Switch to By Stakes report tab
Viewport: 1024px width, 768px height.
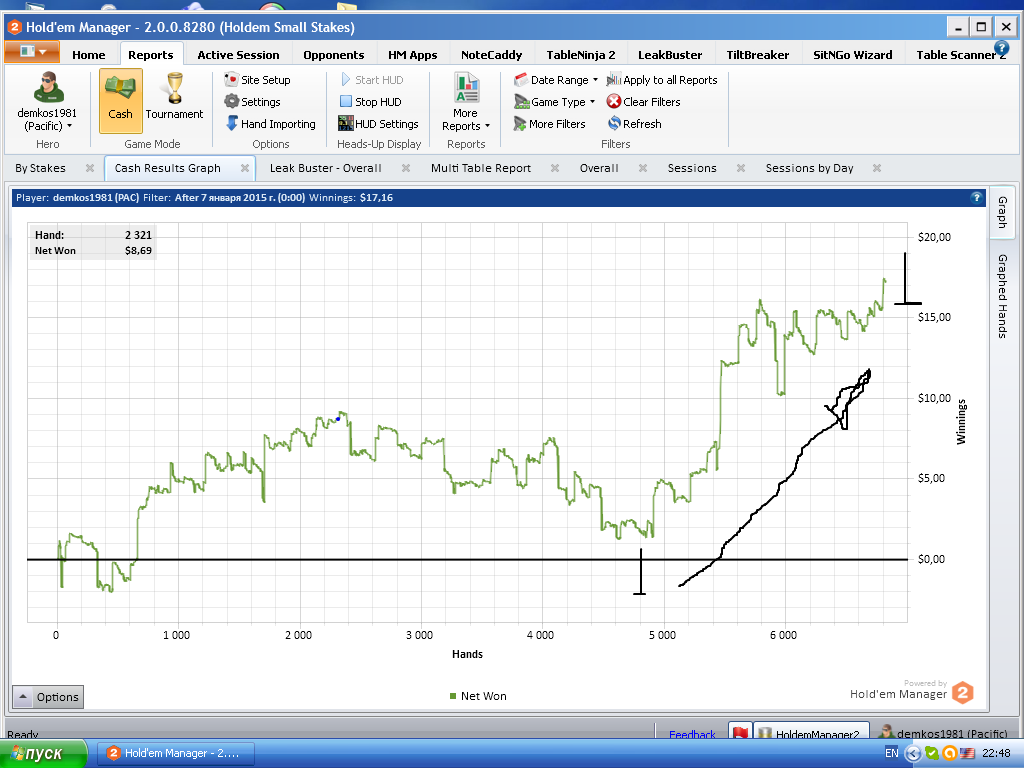tap(40, 168)
